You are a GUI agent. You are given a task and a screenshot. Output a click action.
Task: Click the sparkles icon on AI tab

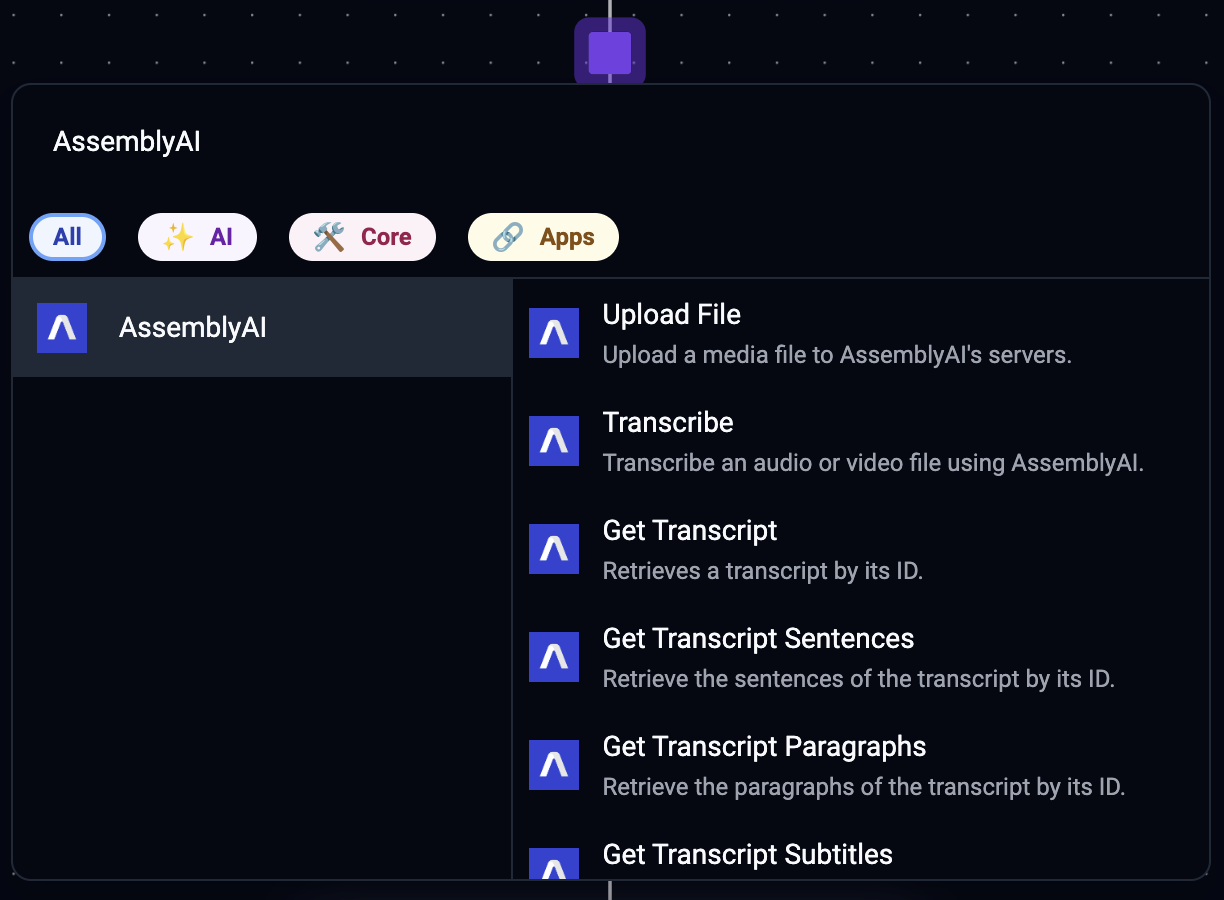(177, 237)
